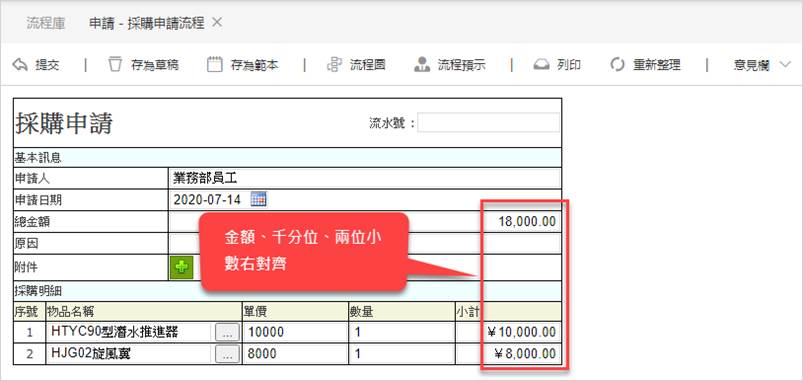The width and height of the screenshot is (803, 381).
Task: Click the 流程預示 person icon
Action: (422, 65)
